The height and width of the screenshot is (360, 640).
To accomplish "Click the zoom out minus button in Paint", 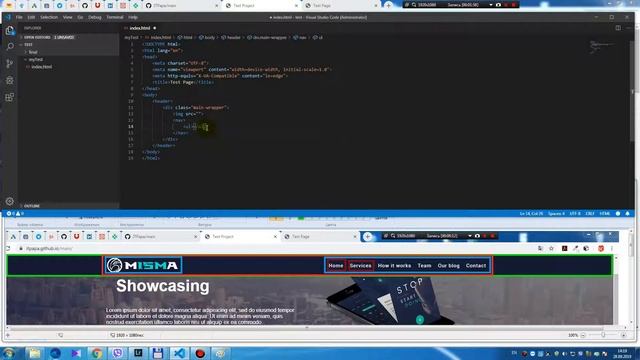I will coord(583,335).
